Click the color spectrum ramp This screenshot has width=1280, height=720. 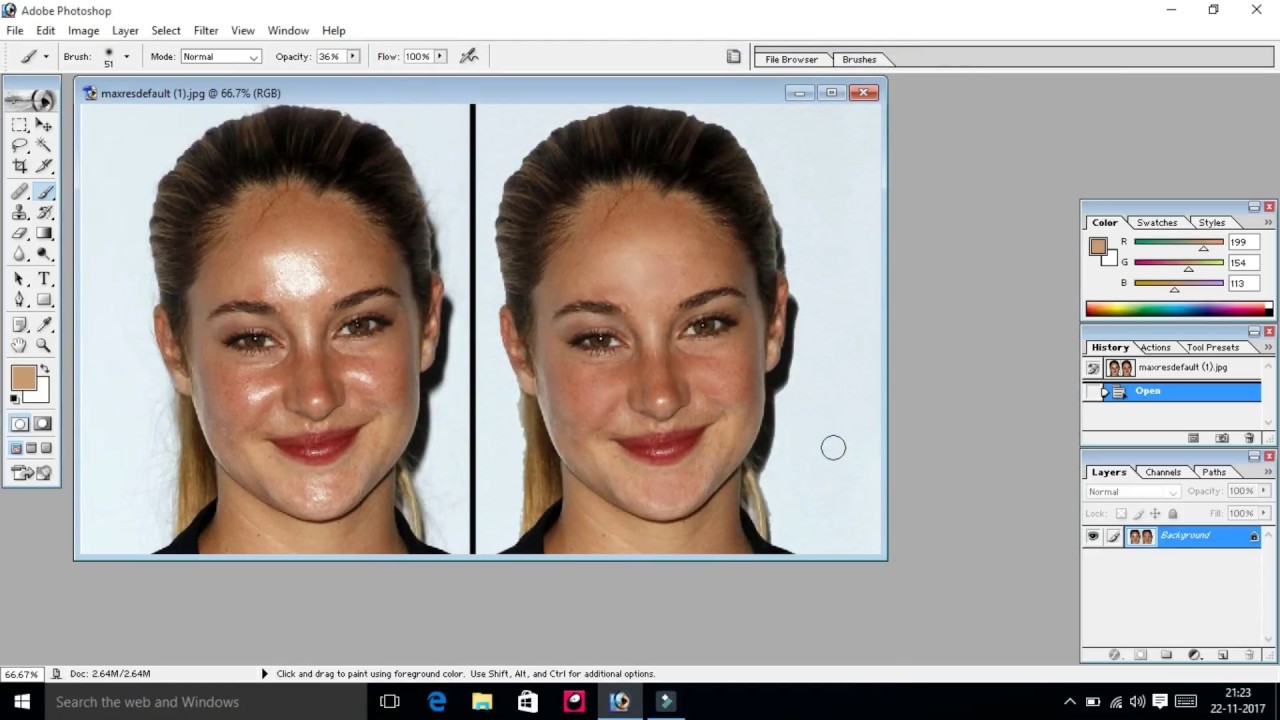pyautogui.click(x=1179, y=309)
